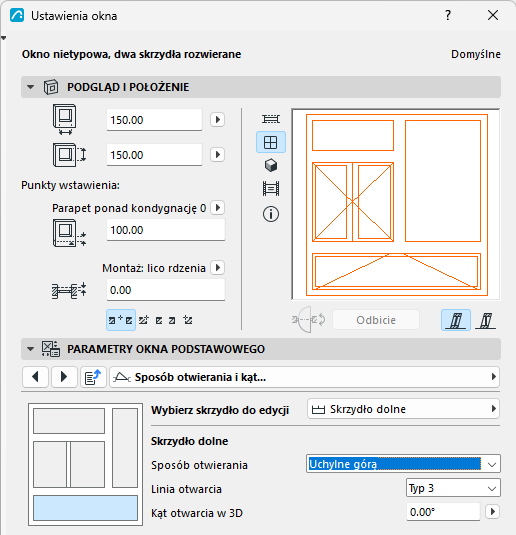Click PODGLĄD I POŁOŻENIE panel icon

(51, 87)
